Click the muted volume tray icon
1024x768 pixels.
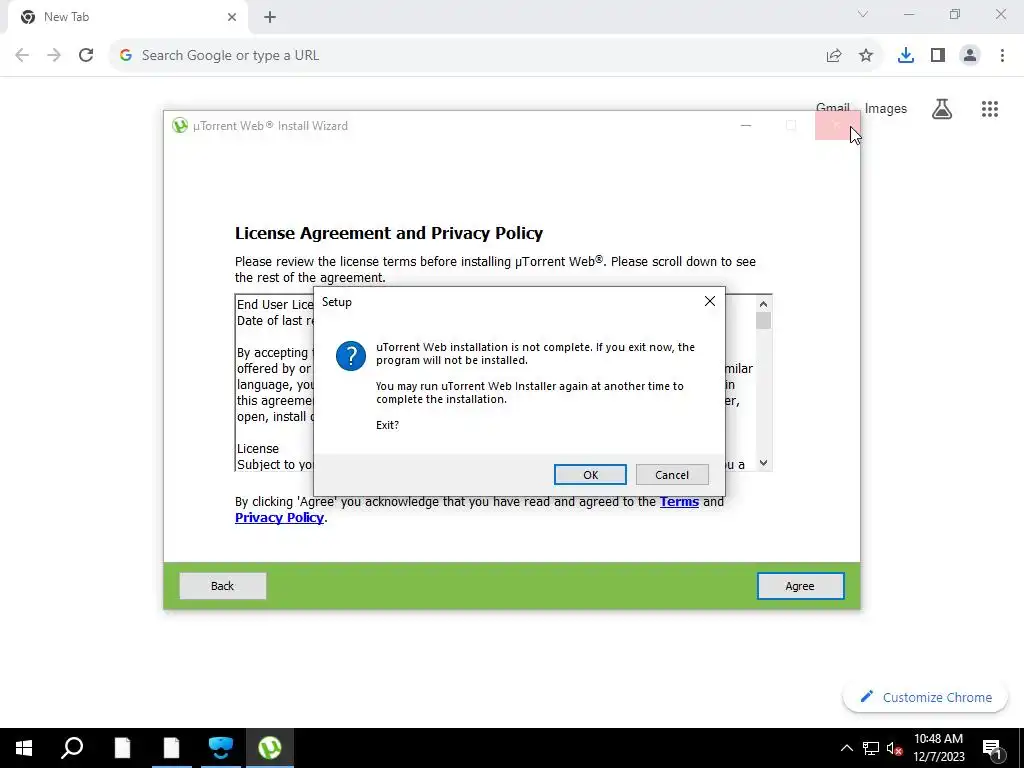pyautogui.click(x=895, y=748)
